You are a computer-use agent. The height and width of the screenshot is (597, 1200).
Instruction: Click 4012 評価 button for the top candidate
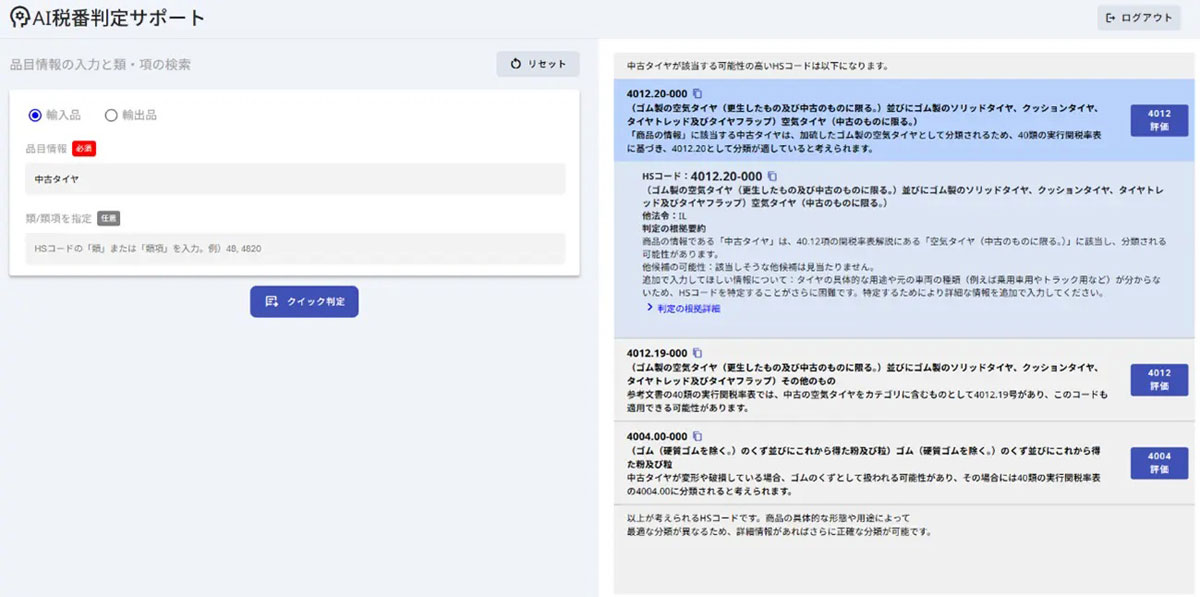point(1159,120)
